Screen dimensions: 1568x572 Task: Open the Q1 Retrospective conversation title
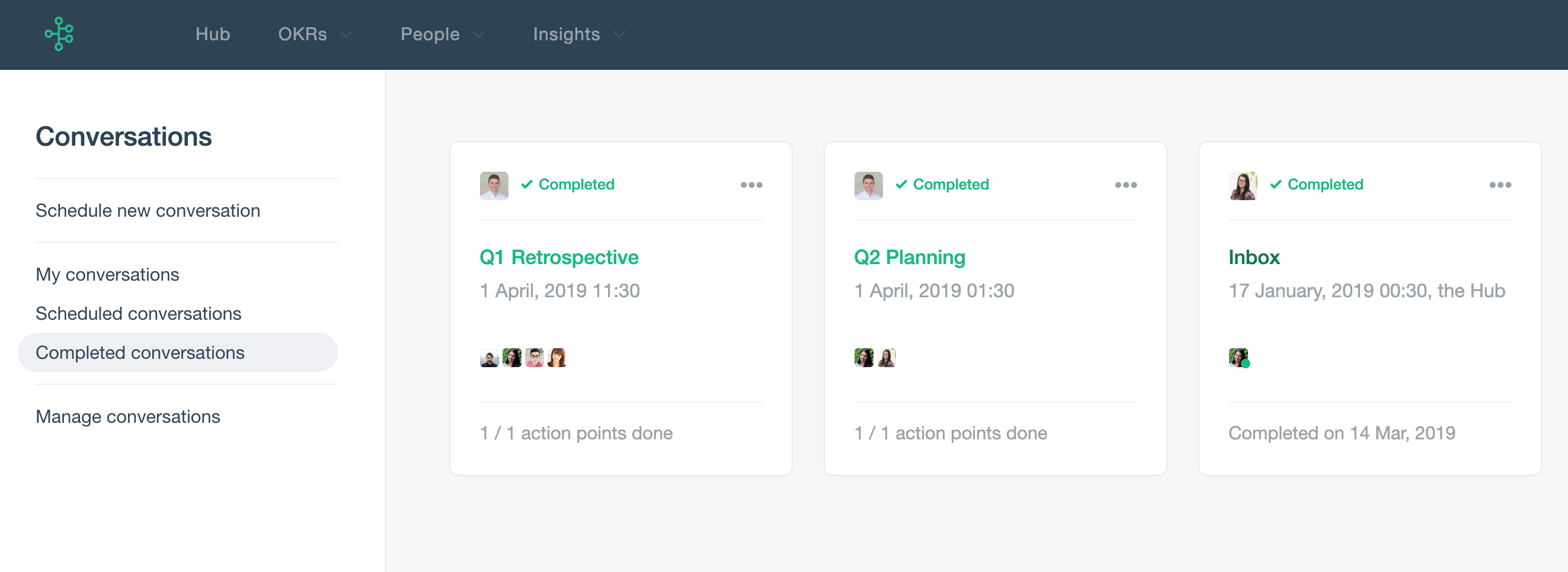tap(558, 258)
